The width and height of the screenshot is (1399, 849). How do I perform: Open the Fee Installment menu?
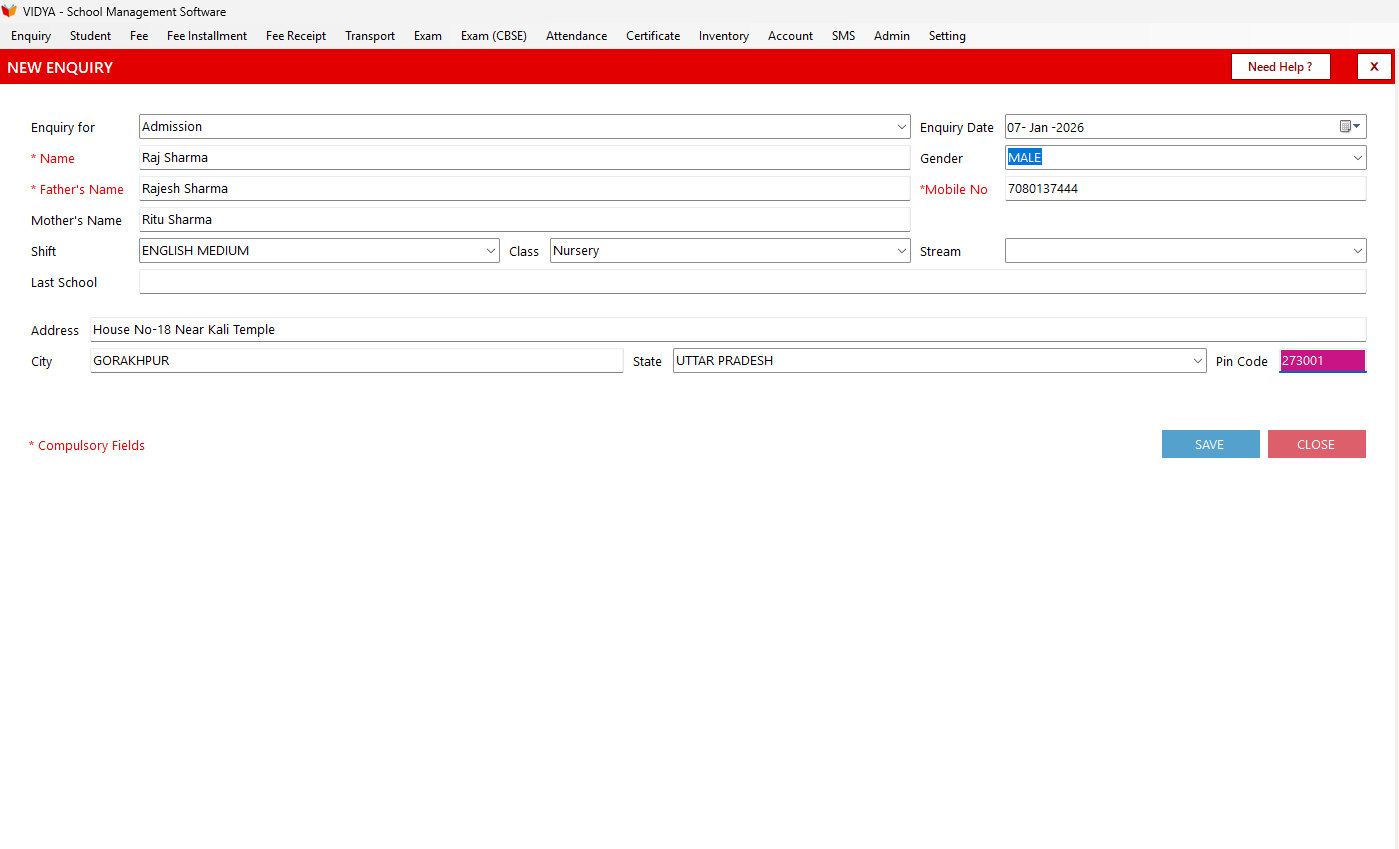point(207,36)
